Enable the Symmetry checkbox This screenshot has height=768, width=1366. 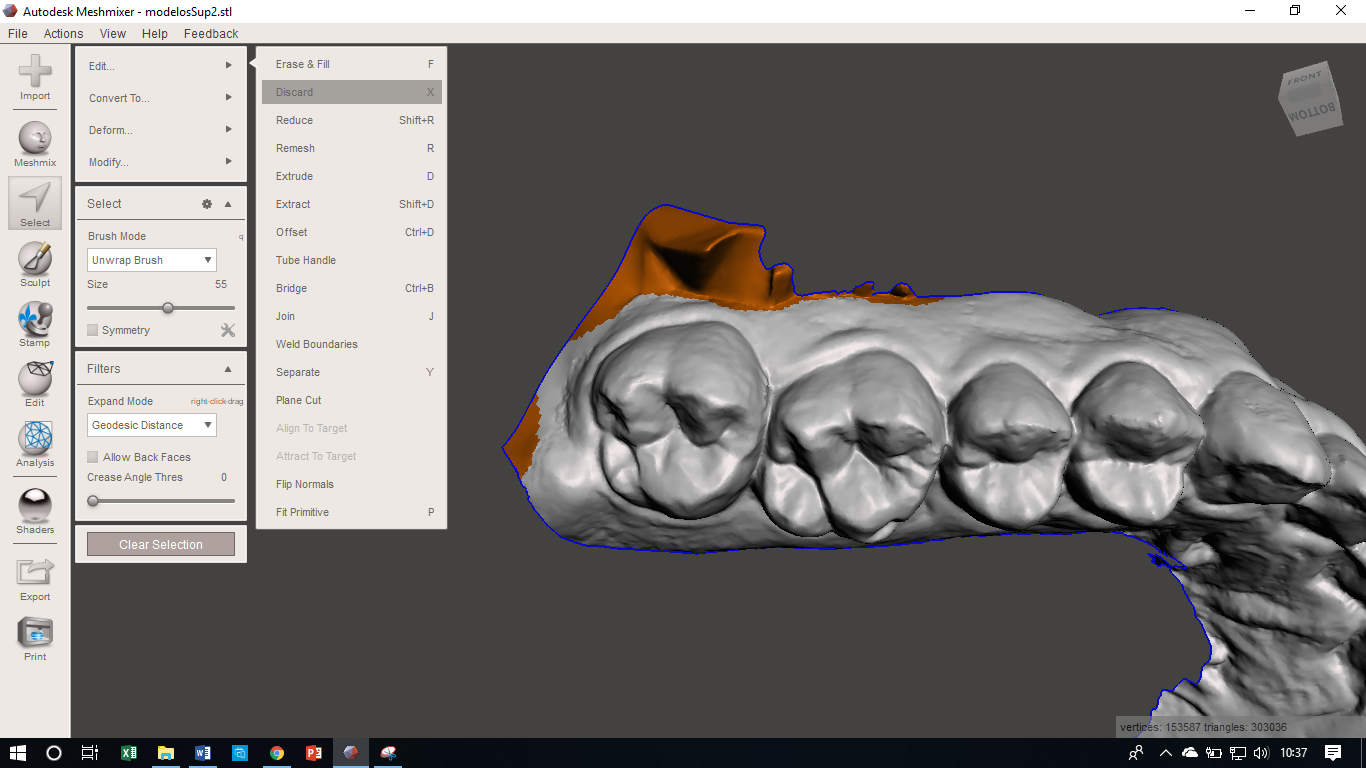pyautogui.click(x=93, y=330)
